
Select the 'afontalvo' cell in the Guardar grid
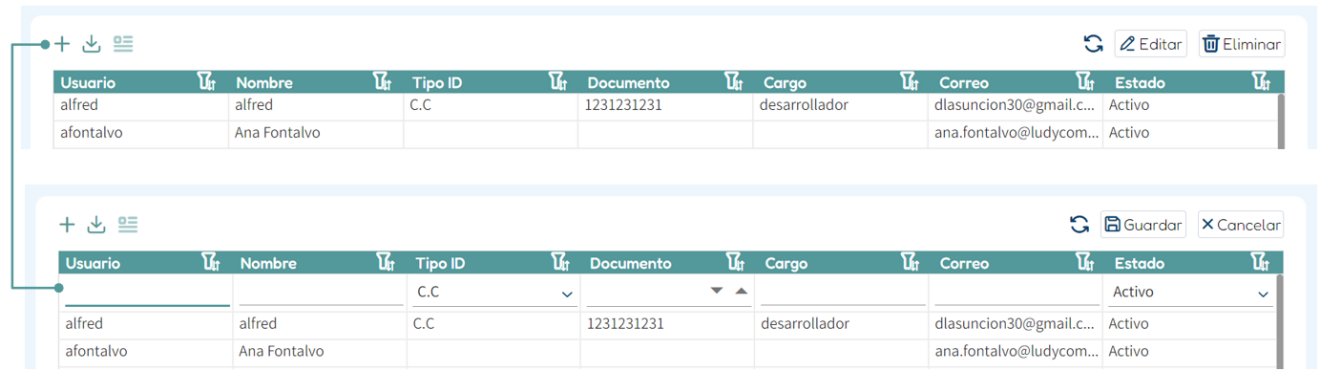(x=145, y=352)
